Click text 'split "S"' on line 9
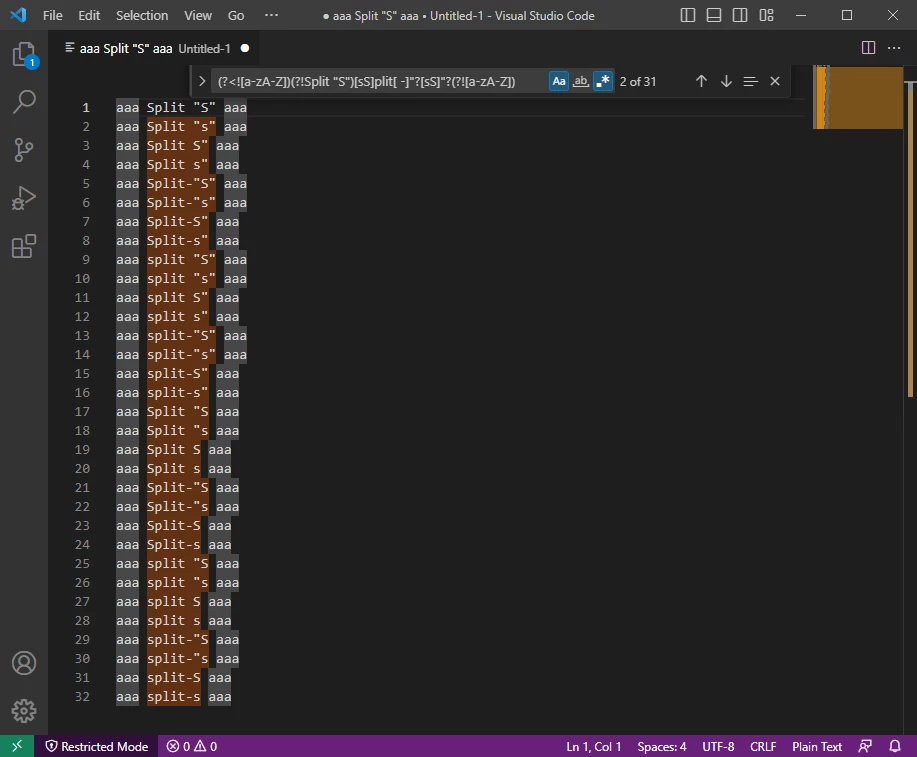The image size is (917, 757). click(181, 260)
